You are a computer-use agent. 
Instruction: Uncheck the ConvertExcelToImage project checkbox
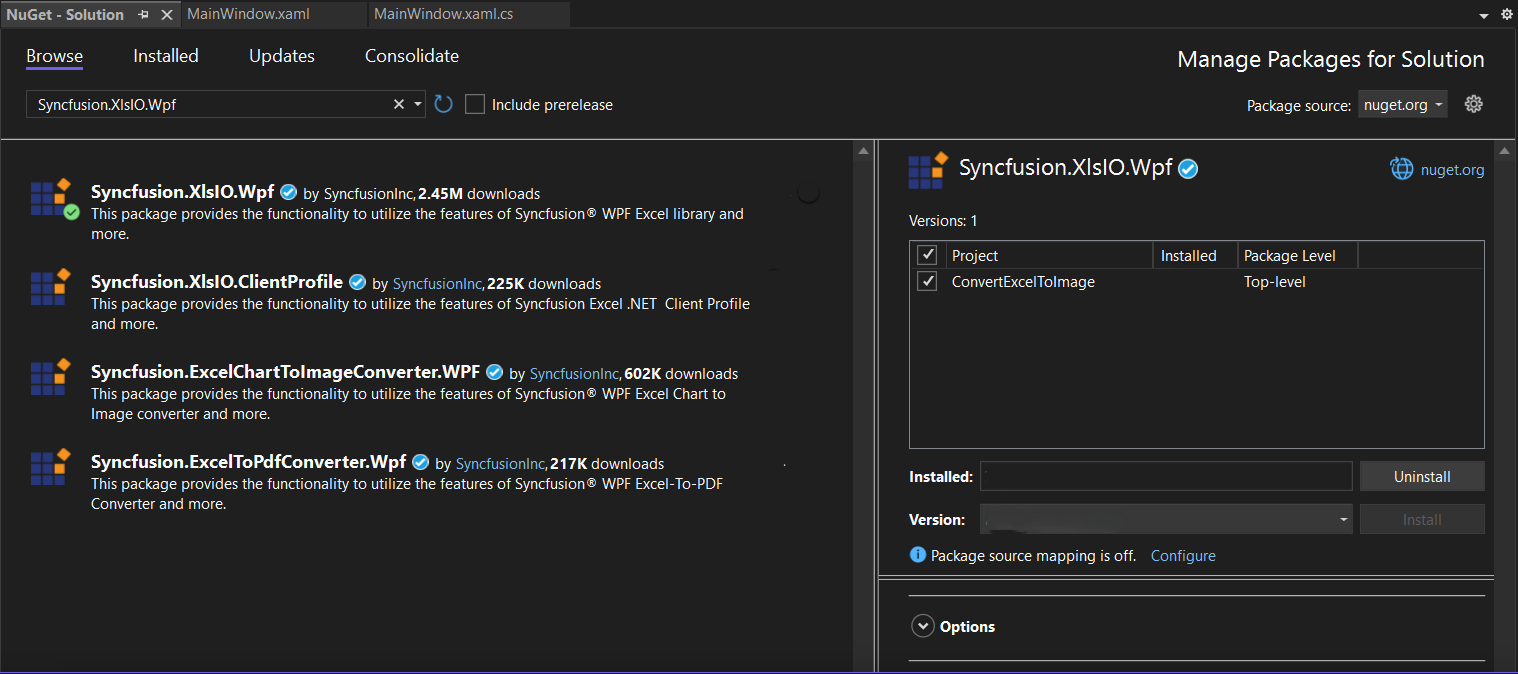point(926,281)
